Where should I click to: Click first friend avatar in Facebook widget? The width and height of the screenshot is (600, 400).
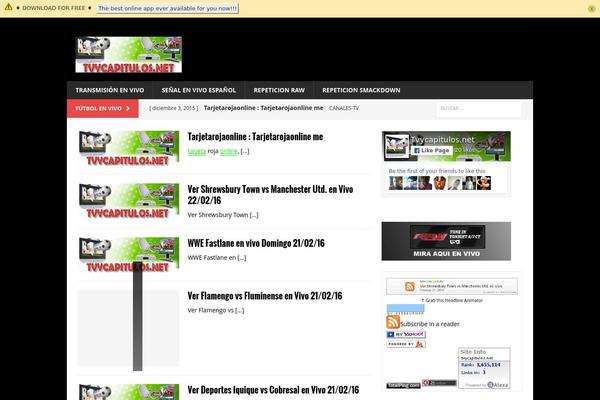click(396, 183)
